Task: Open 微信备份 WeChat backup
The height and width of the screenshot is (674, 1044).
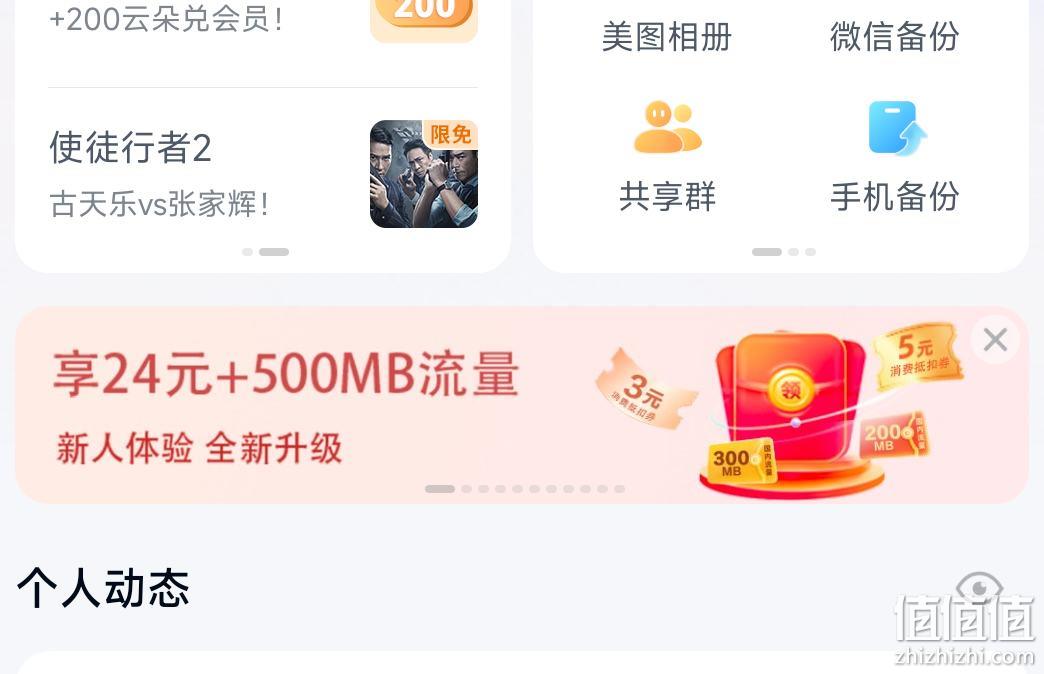Action: pos(894,37)
